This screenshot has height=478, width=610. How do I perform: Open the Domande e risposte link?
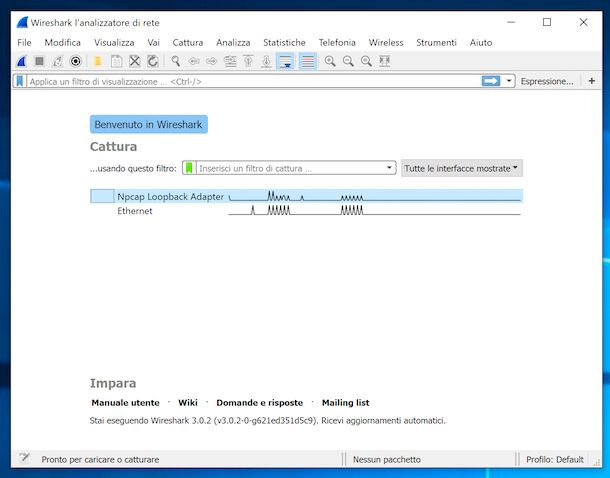(x=259, y=403)
